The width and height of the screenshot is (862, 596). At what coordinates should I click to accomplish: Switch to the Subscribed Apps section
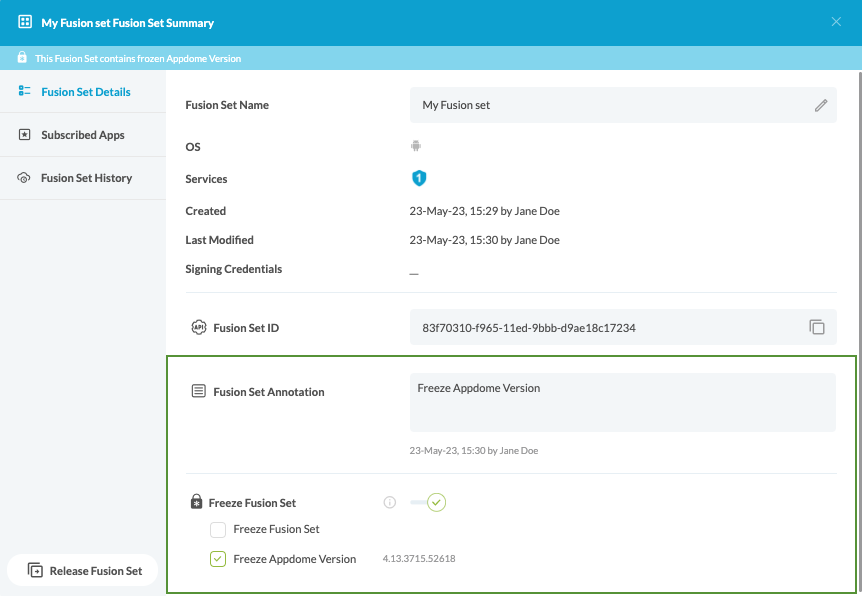click(82, 135)
